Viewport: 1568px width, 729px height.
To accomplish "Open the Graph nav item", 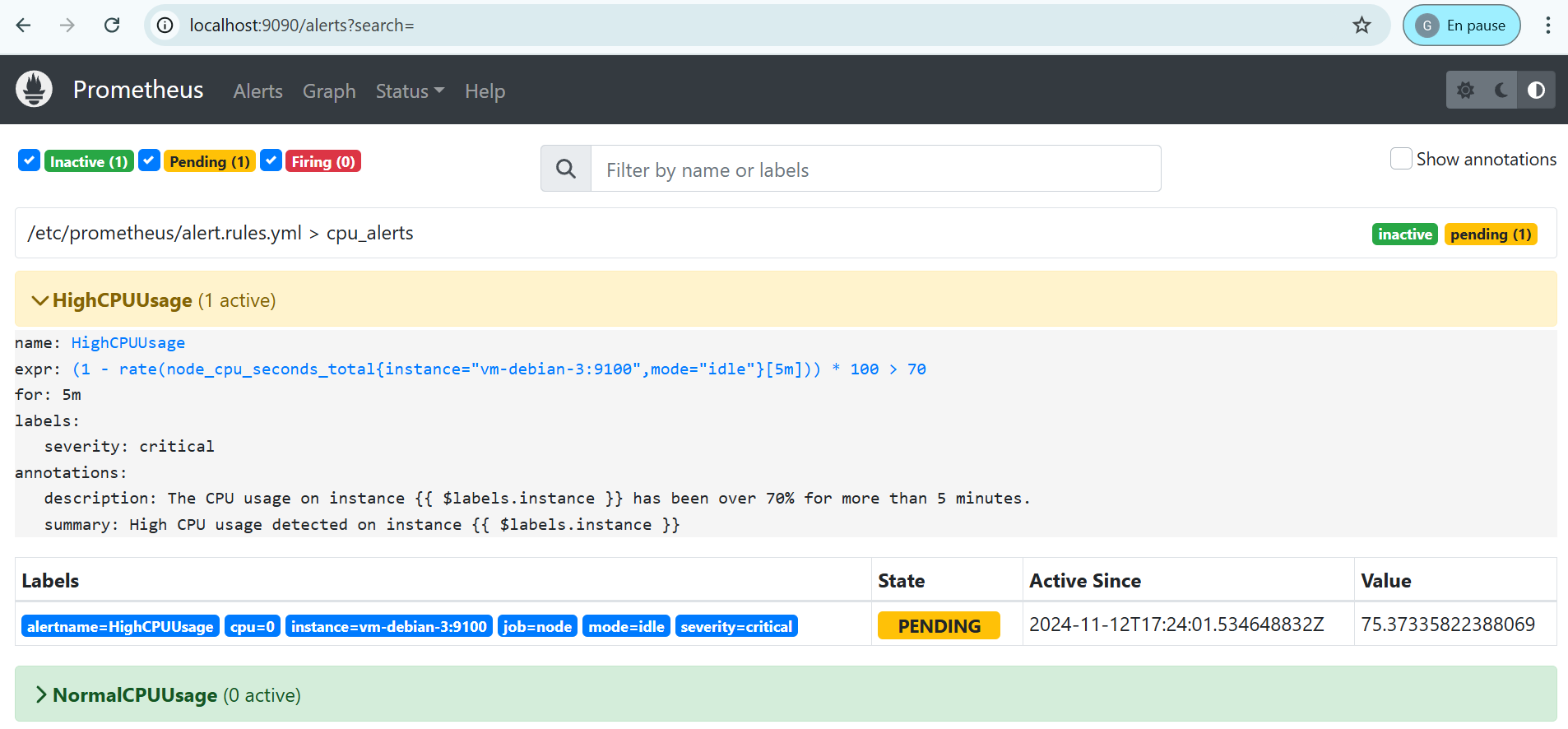I will 329,91.
